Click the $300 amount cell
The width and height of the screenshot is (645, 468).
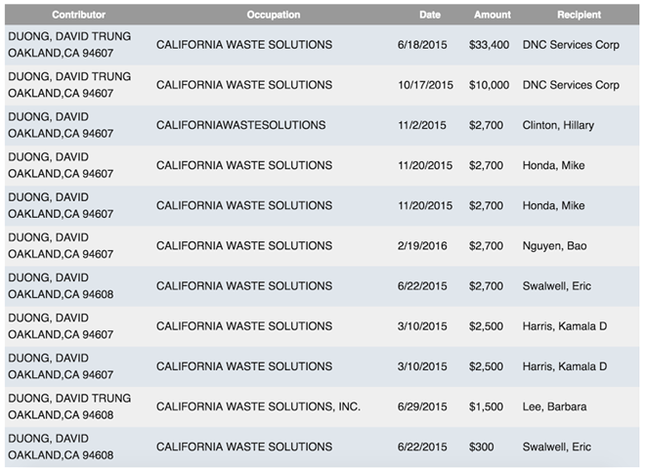point(484,446)
